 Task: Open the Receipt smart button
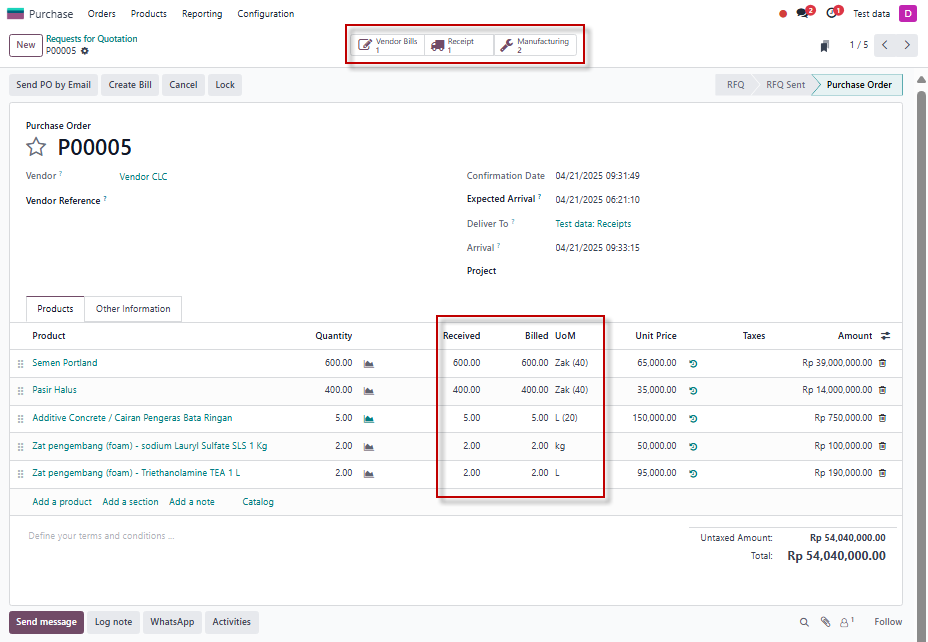coord(459,45)
